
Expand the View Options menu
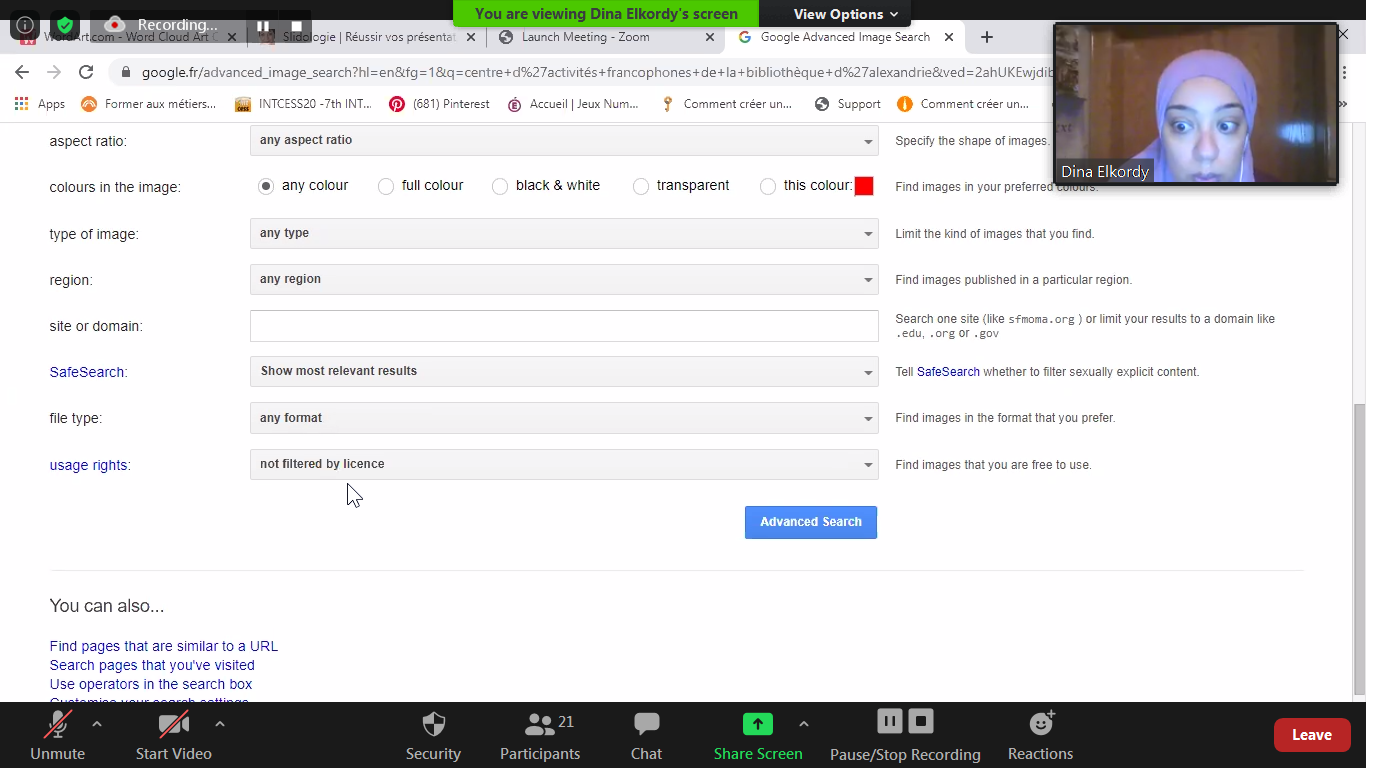[x=845, y=14]
